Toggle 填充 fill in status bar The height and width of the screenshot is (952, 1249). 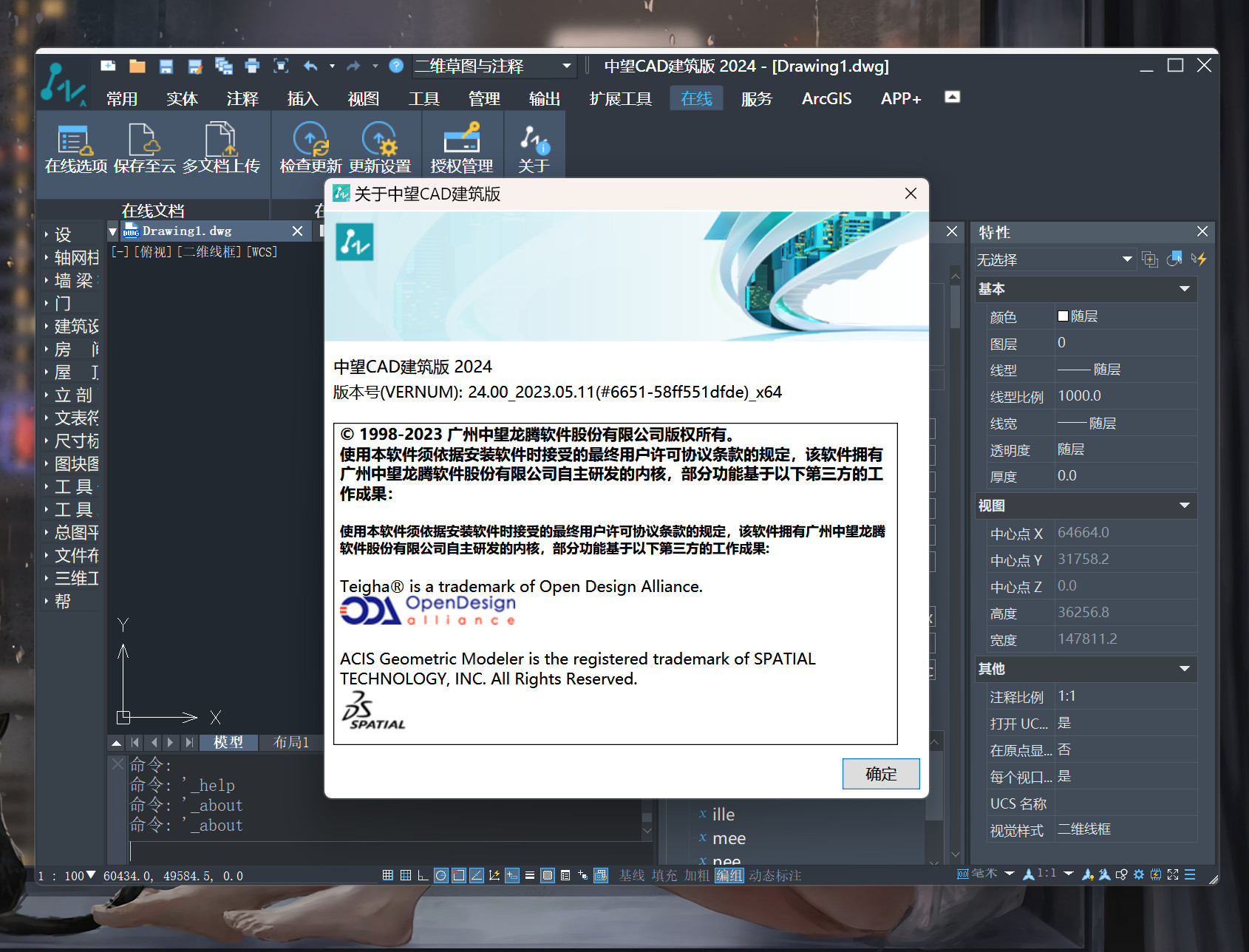pyautogui.click(x=664, y=875)
